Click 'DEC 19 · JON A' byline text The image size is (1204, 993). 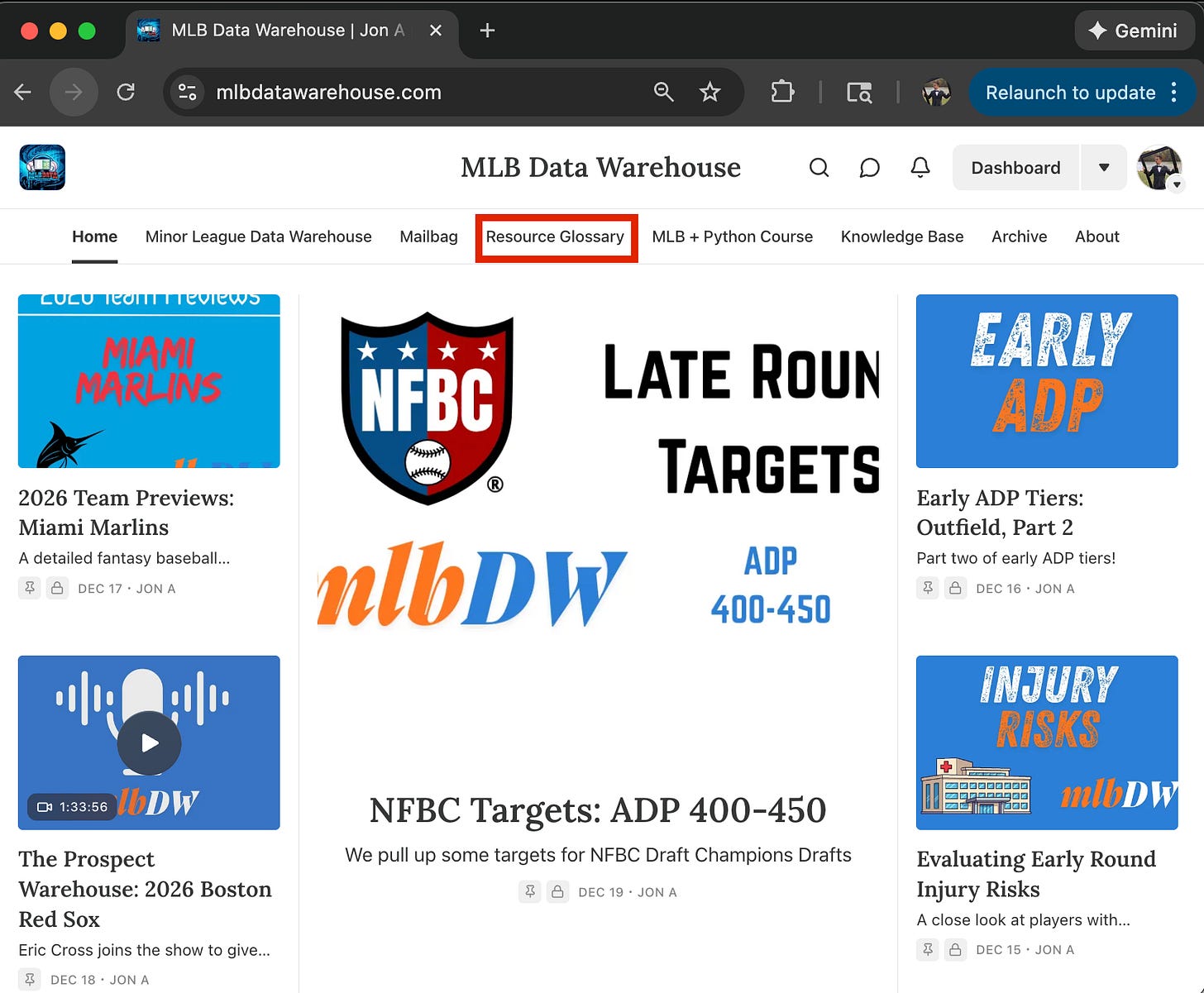pos(627,892)
